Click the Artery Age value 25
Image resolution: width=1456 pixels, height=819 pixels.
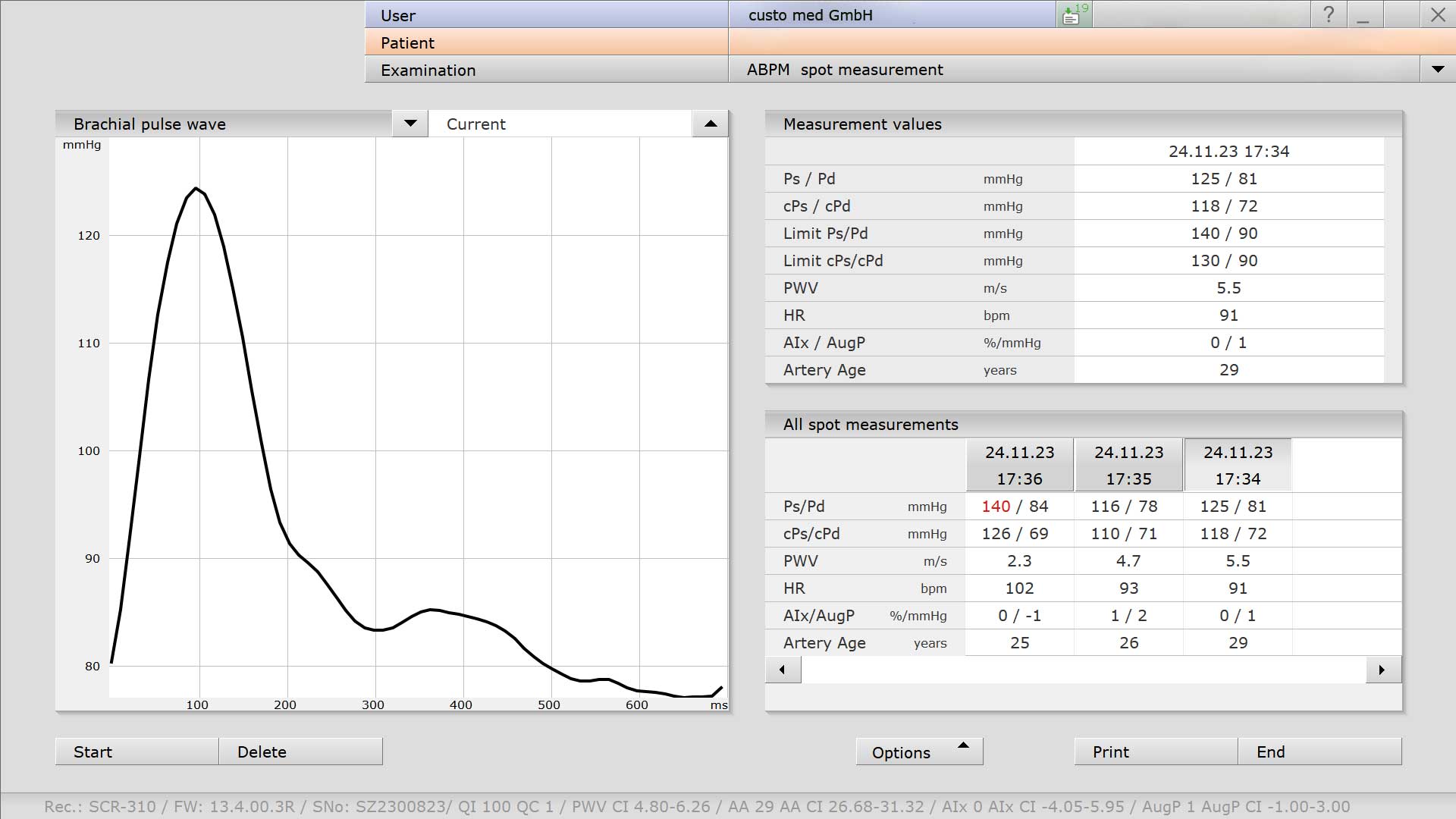[1019, 643]
